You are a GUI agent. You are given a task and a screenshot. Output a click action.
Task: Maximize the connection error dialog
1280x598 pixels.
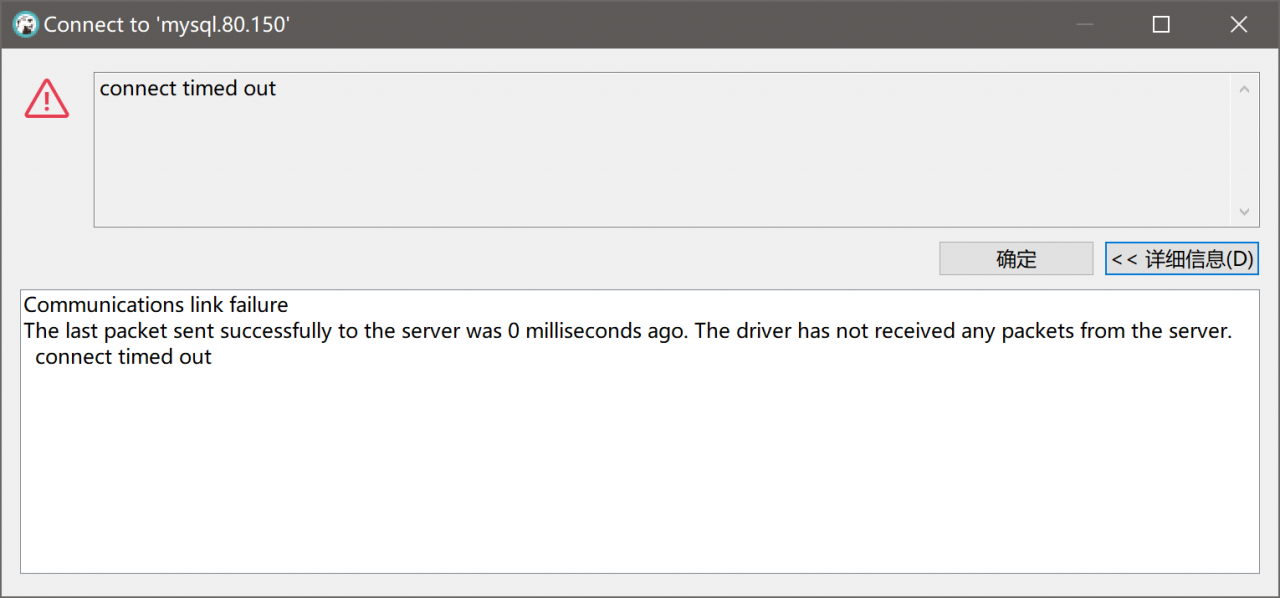[1161, 24]
